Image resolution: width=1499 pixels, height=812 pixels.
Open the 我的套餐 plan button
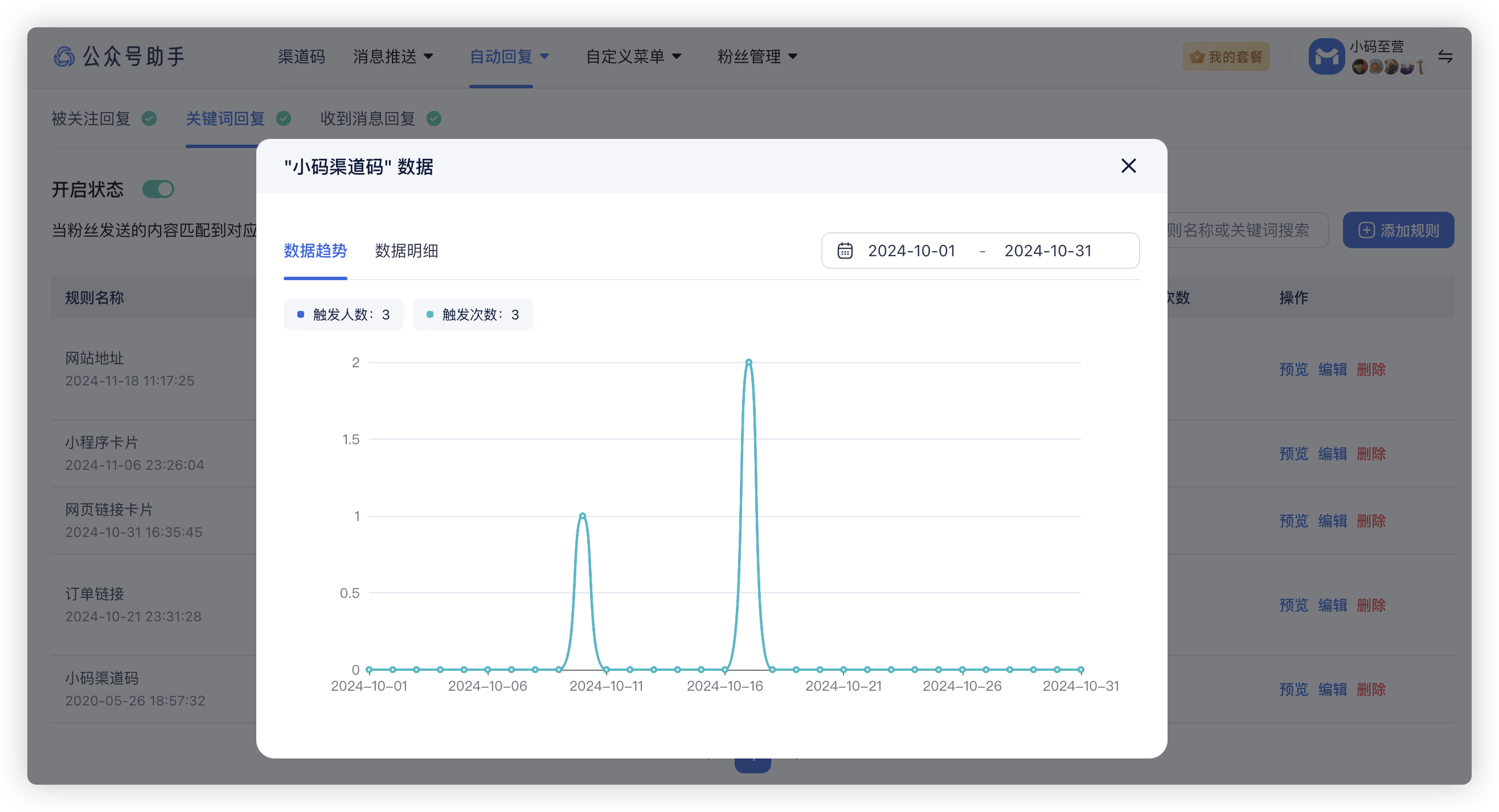coord(1226,56)
